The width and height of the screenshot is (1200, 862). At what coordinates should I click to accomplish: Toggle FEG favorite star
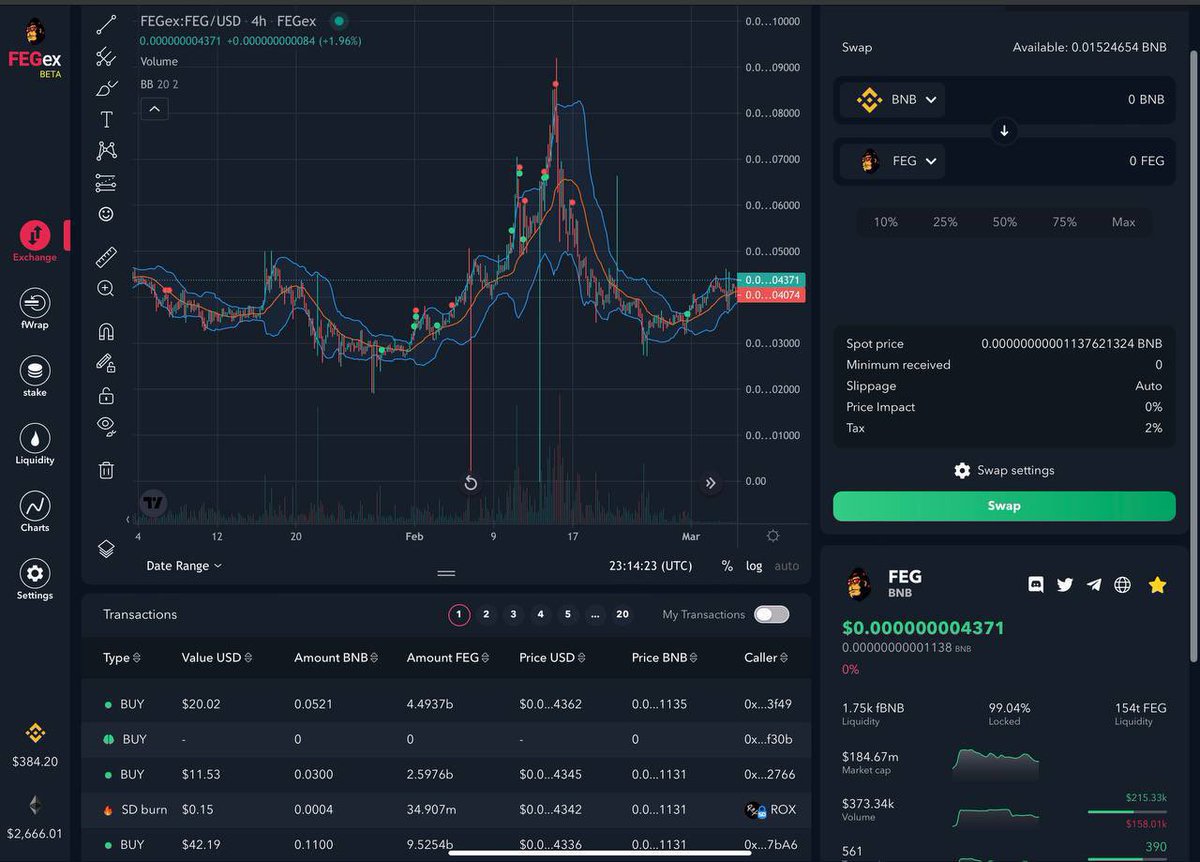(x=1157, y=585)
